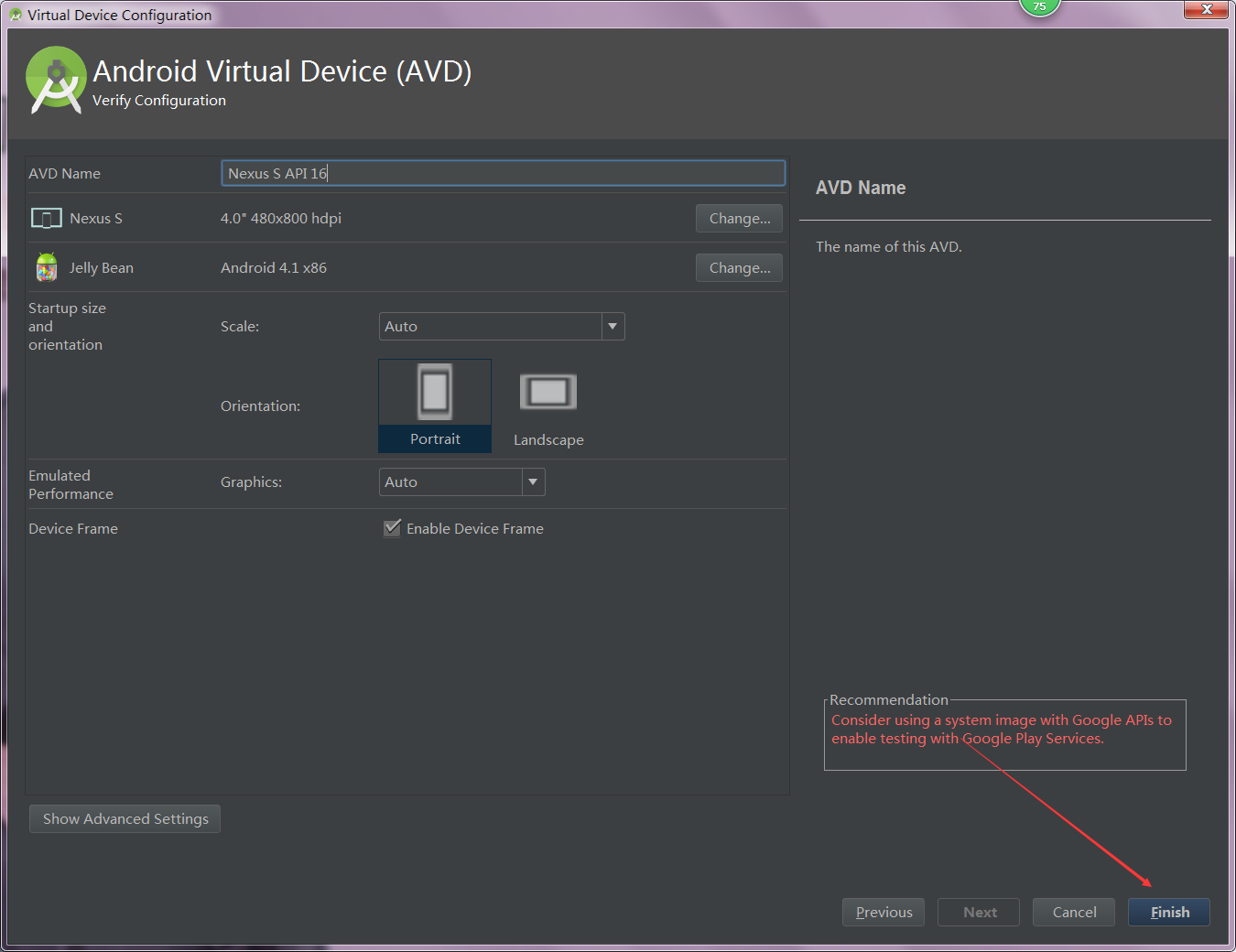Select Landscape orientation

tap(548, 406)
